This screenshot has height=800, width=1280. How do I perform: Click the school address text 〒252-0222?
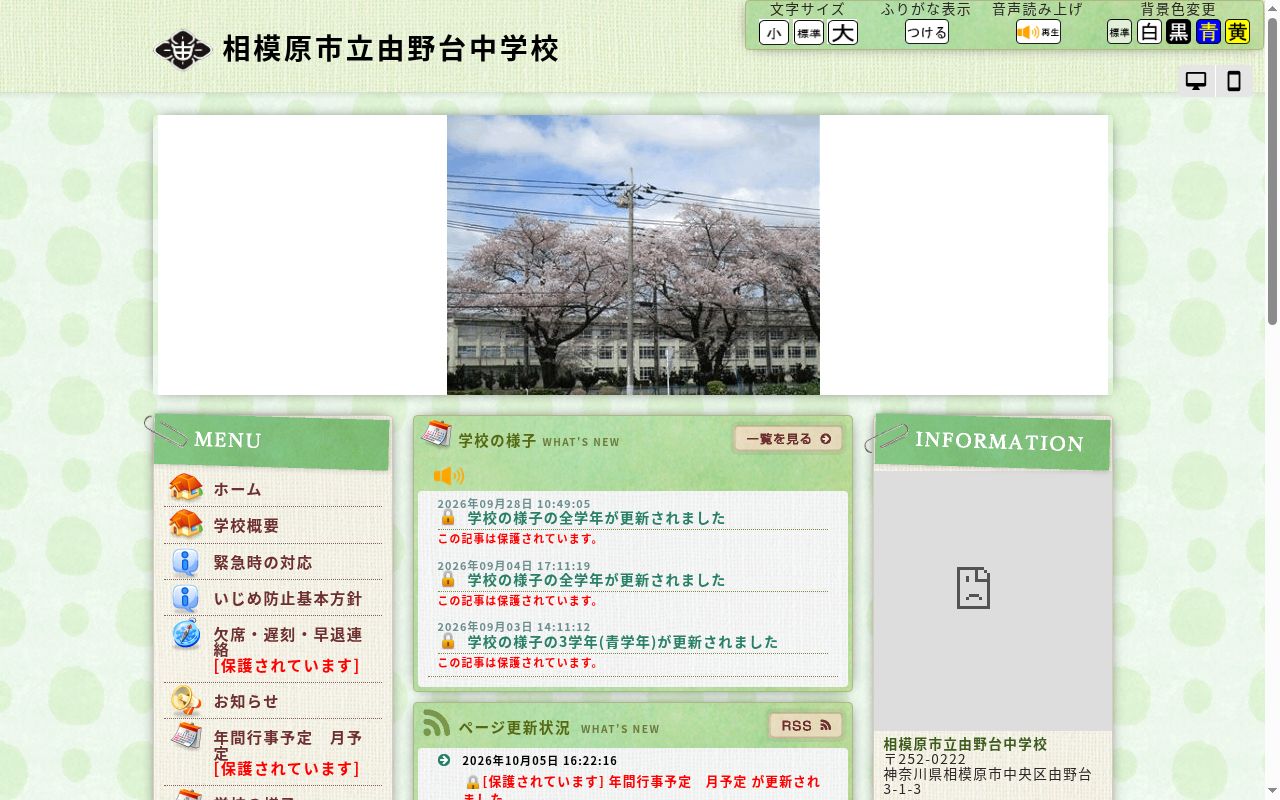925,759
